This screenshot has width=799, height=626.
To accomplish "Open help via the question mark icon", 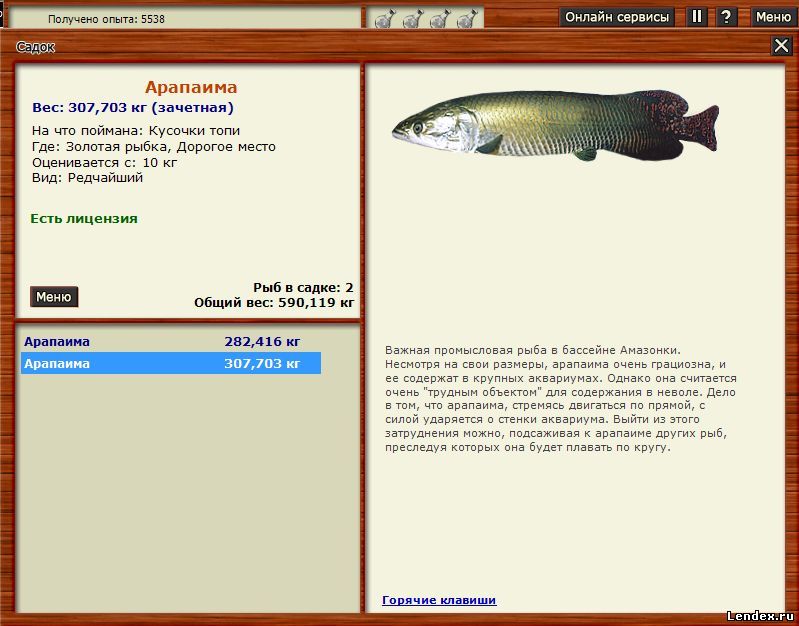I will (727, 17).
